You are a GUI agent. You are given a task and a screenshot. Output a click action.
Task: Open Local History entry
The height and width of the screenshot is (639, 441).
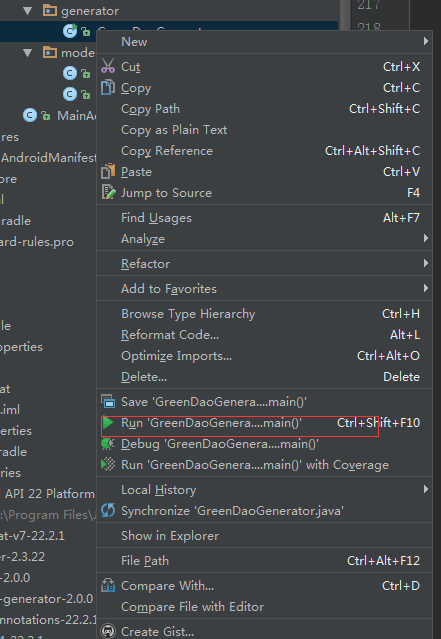265,490
